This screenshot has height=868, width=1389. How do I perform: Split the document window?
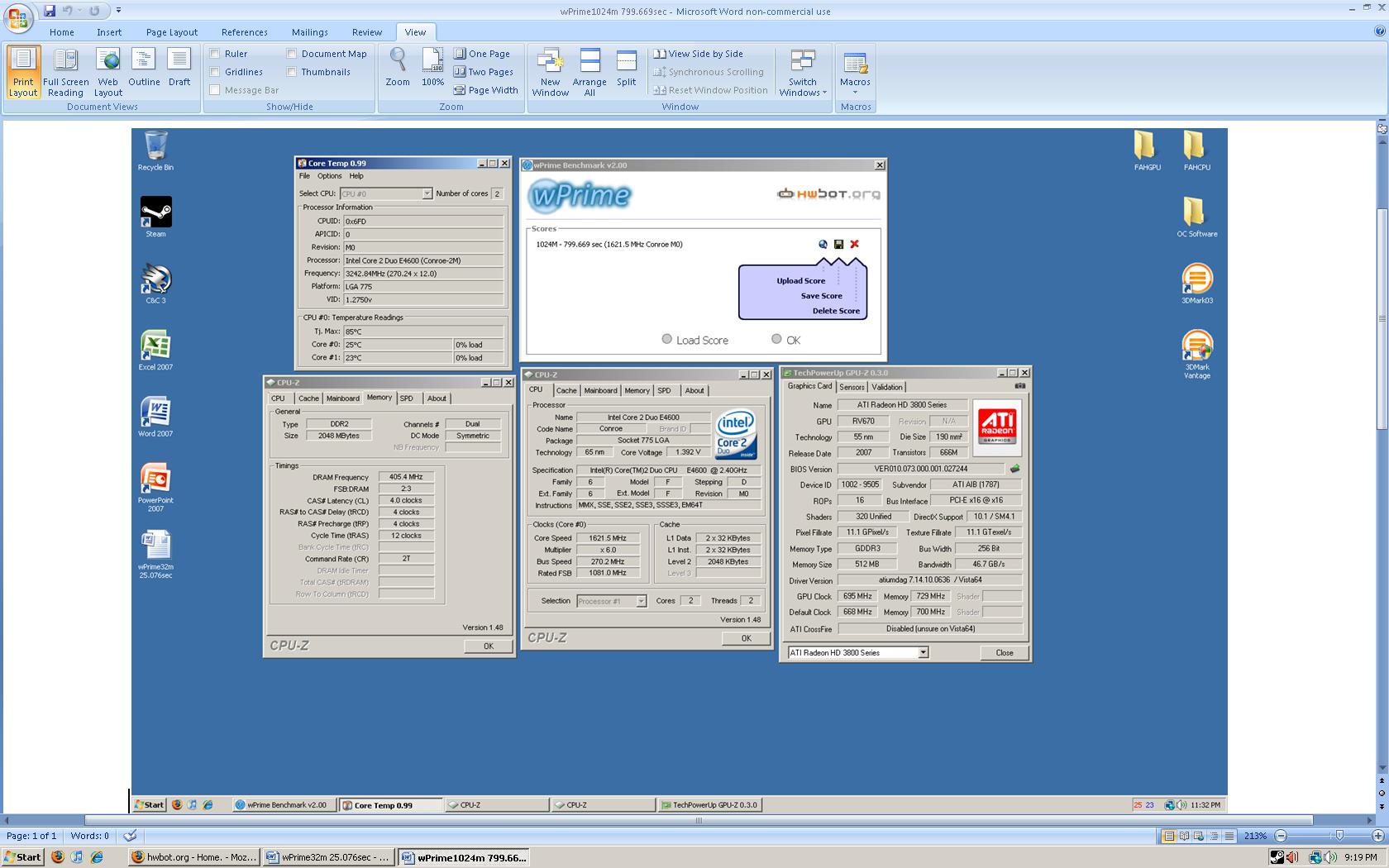point(627,68)
